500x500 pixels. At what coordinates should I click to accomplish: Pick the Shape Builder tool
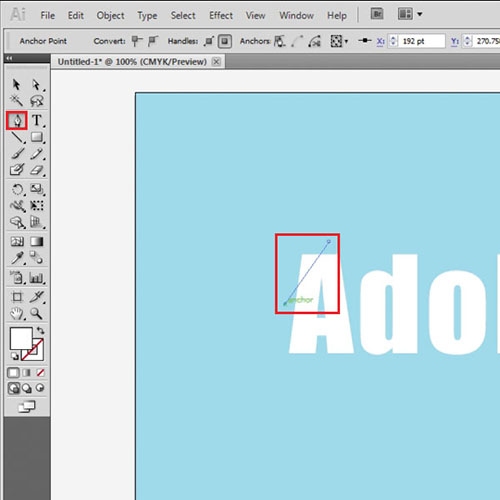17,222
